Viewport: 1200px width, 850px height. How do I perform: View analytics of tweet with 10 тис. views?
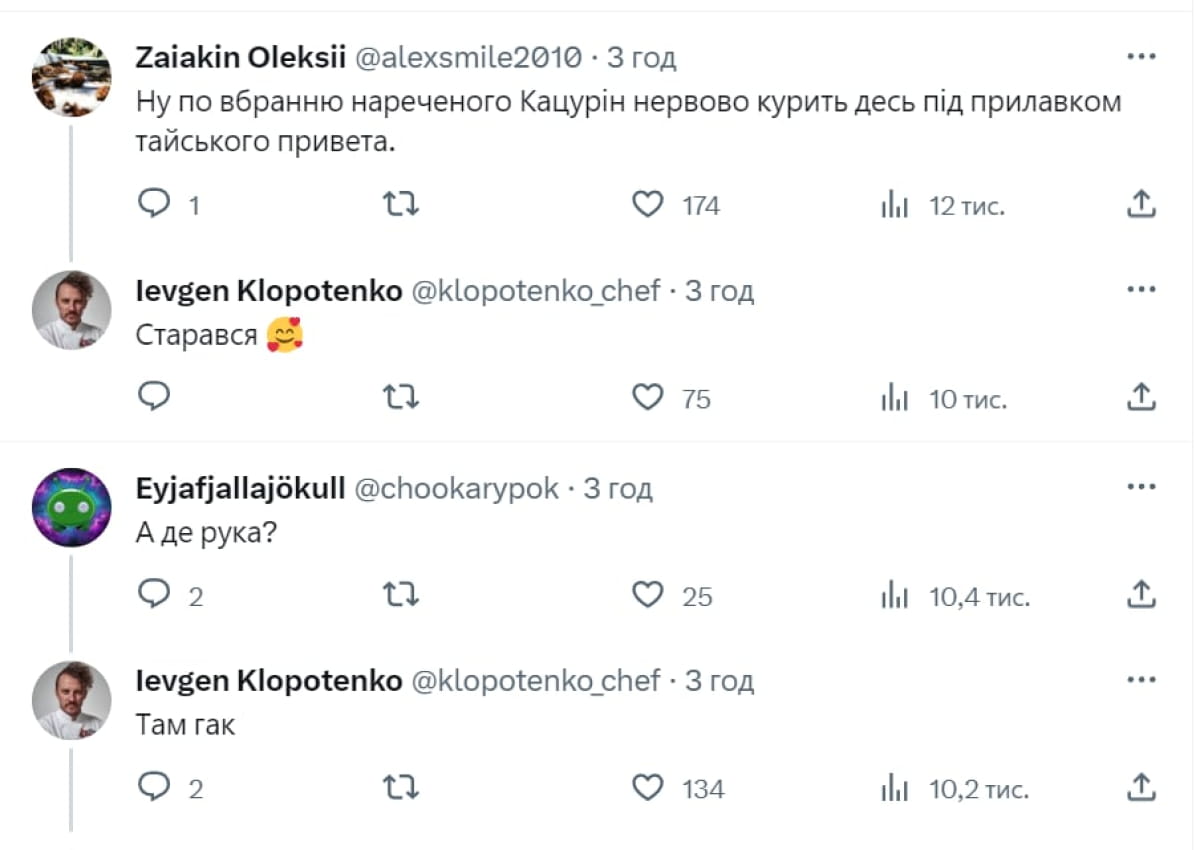(x=893, y=398)
